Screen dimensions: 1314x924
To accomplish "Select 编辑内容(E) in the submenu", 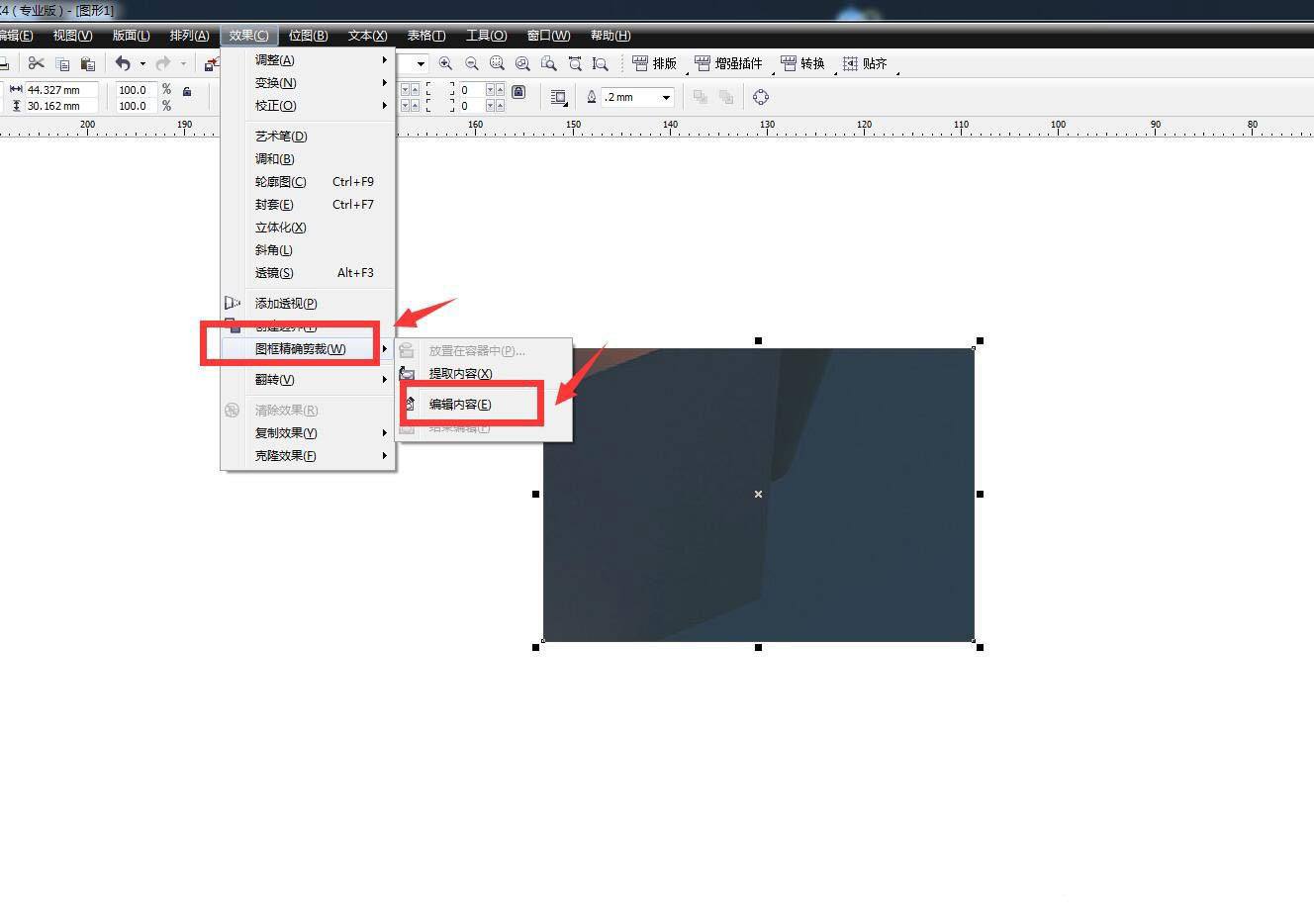I will click(460, 405).
